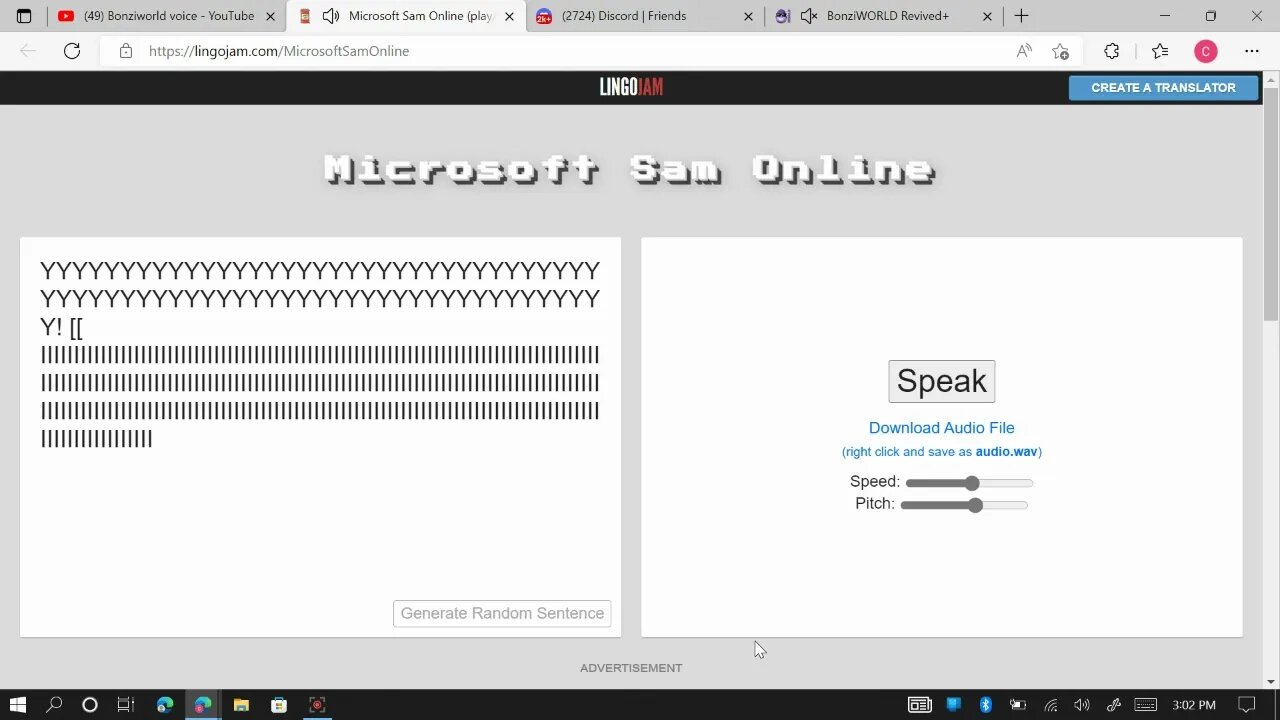Viewport: 1280px width, 720px height.
Task: Activate Read aloud in address bar
Action: point(1024,51)
